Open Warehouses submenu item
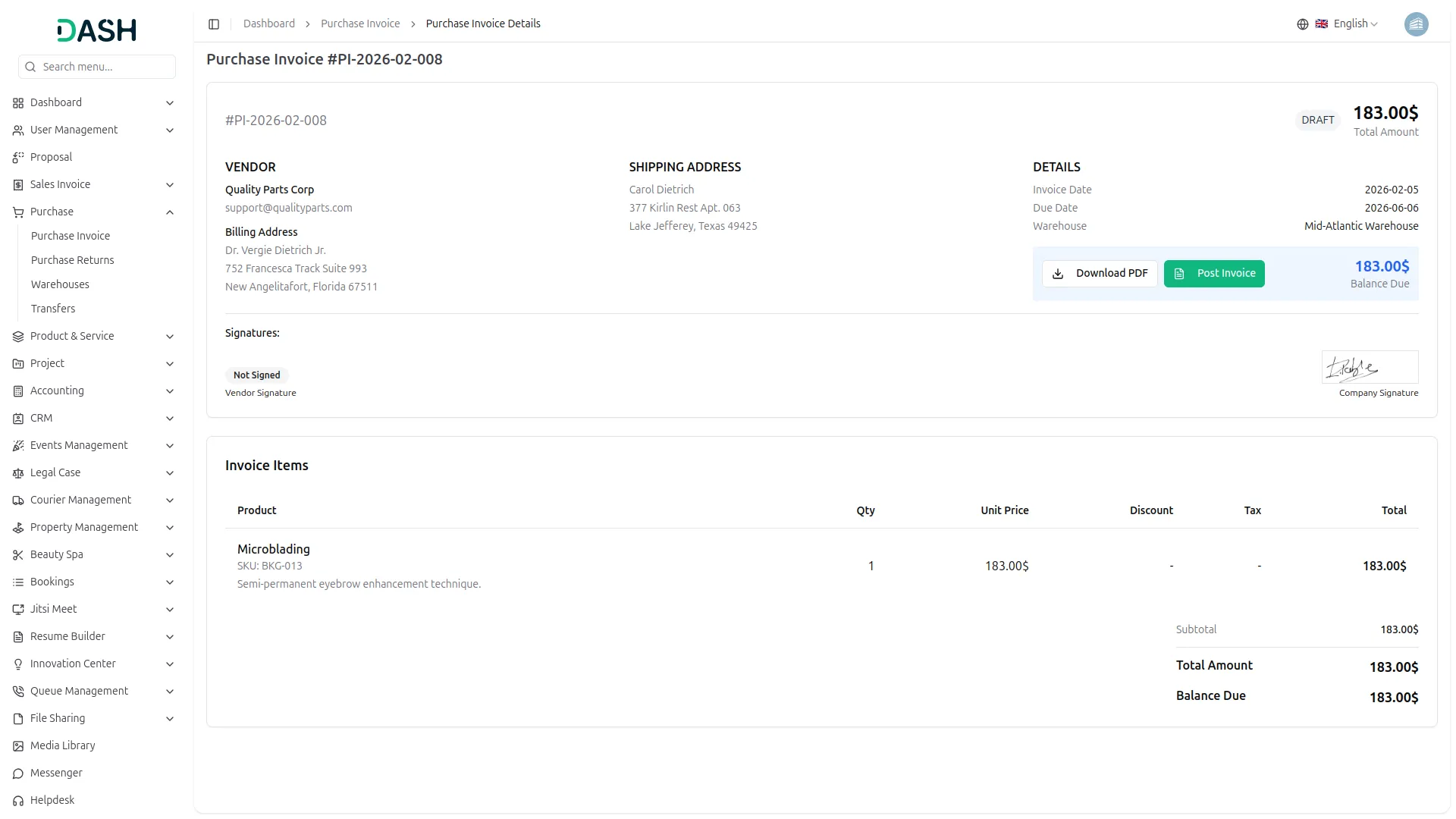This screenshot has height=819, width=1456. (x=60, y=284)
